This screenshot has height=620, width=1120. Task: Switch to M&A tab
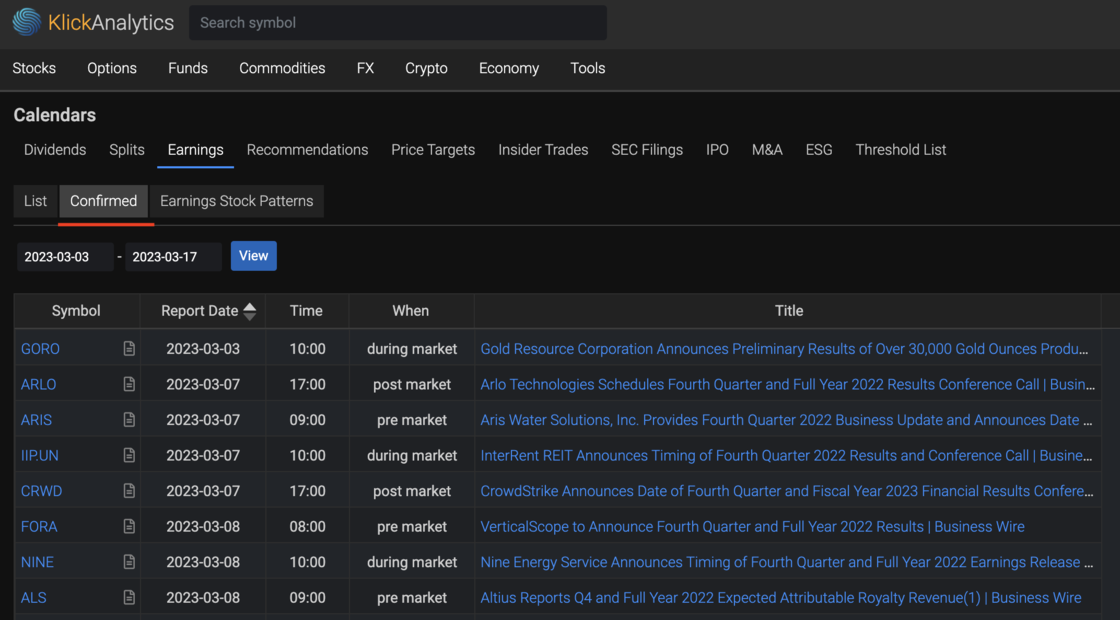click(767, 150)
